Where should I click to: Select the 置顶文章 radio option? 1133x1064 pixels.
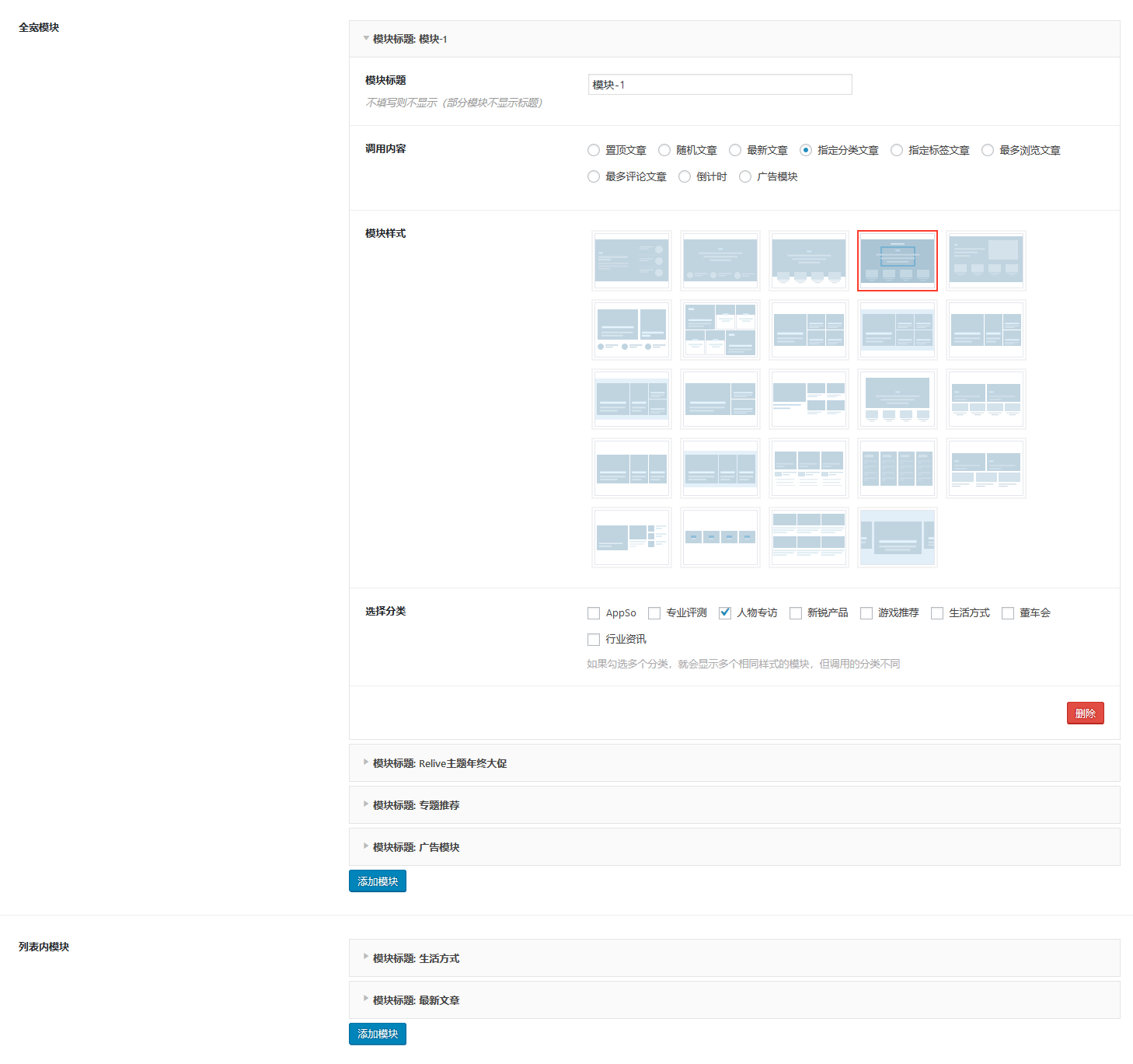594,151
